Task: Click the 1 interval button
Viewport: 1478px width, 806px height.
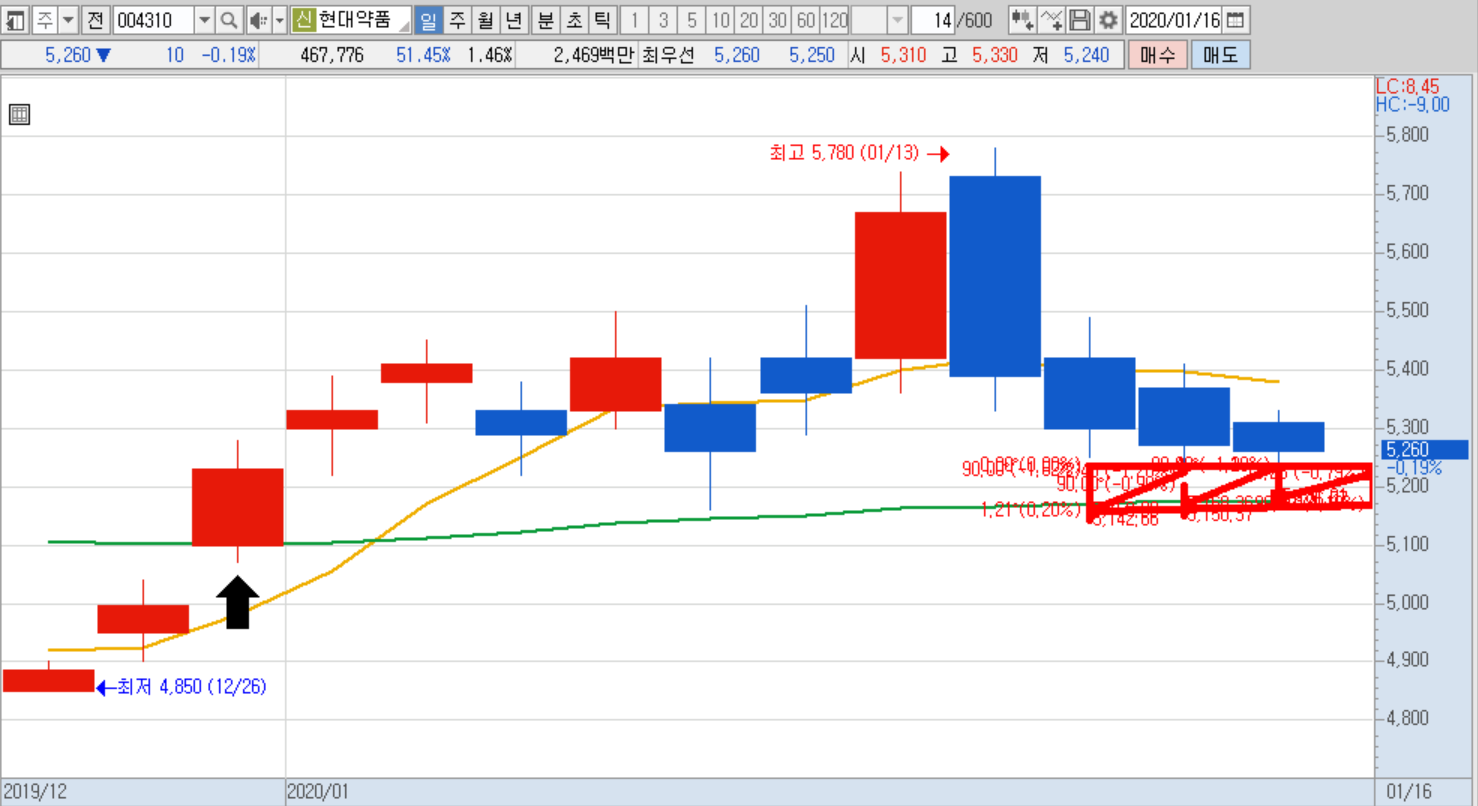Action: pyautogui.click(x=634, y=19)
